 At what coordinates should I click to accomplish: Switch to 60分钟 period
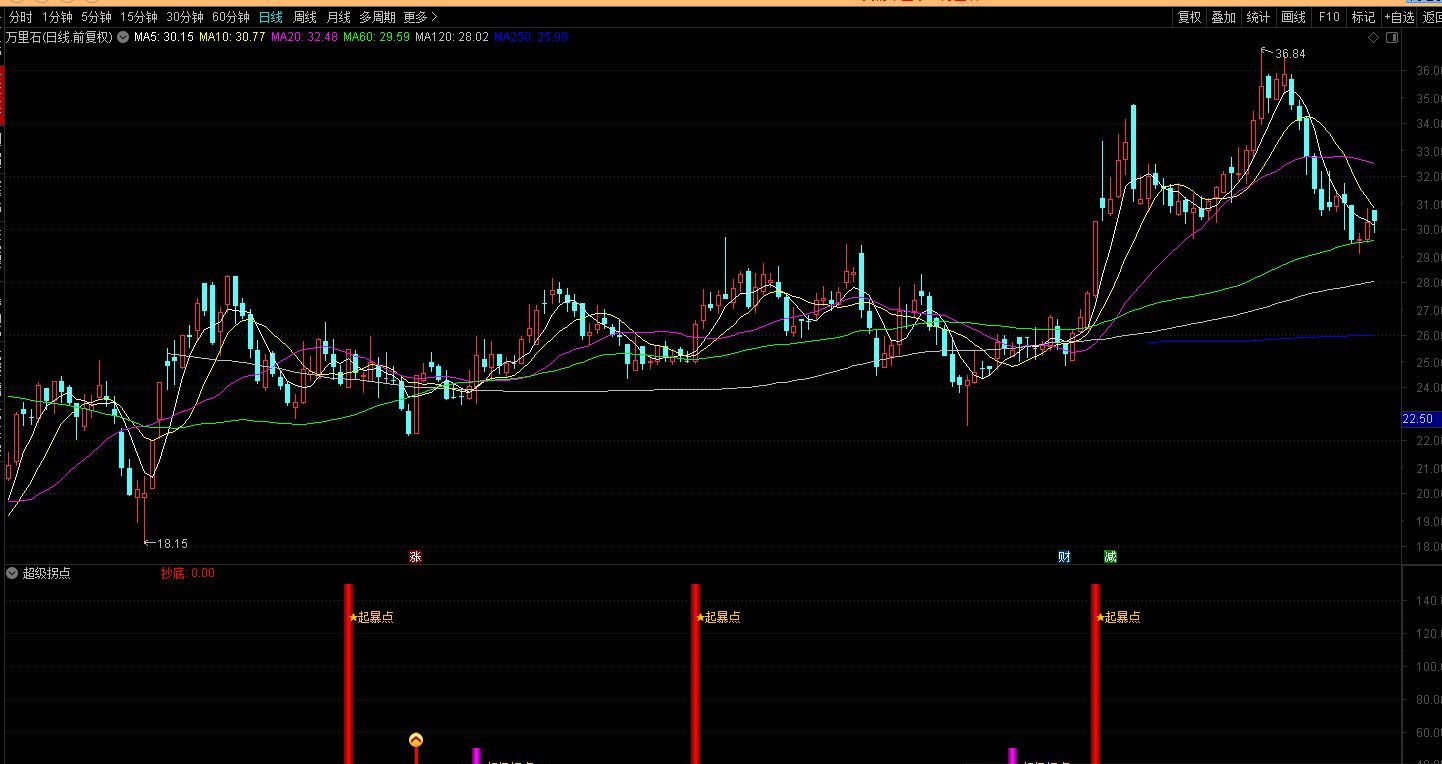click(230, 17)
